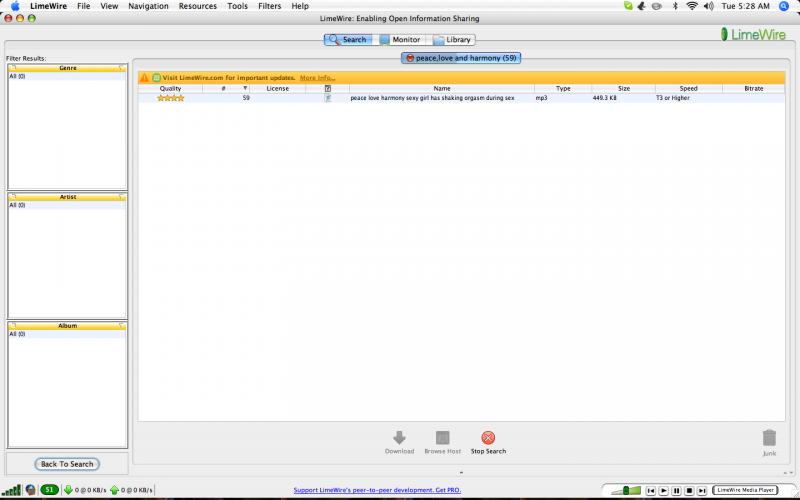The image size is (800, 500).
Task: Click the green checkmark menu bar icon
Action: point(628,6)
